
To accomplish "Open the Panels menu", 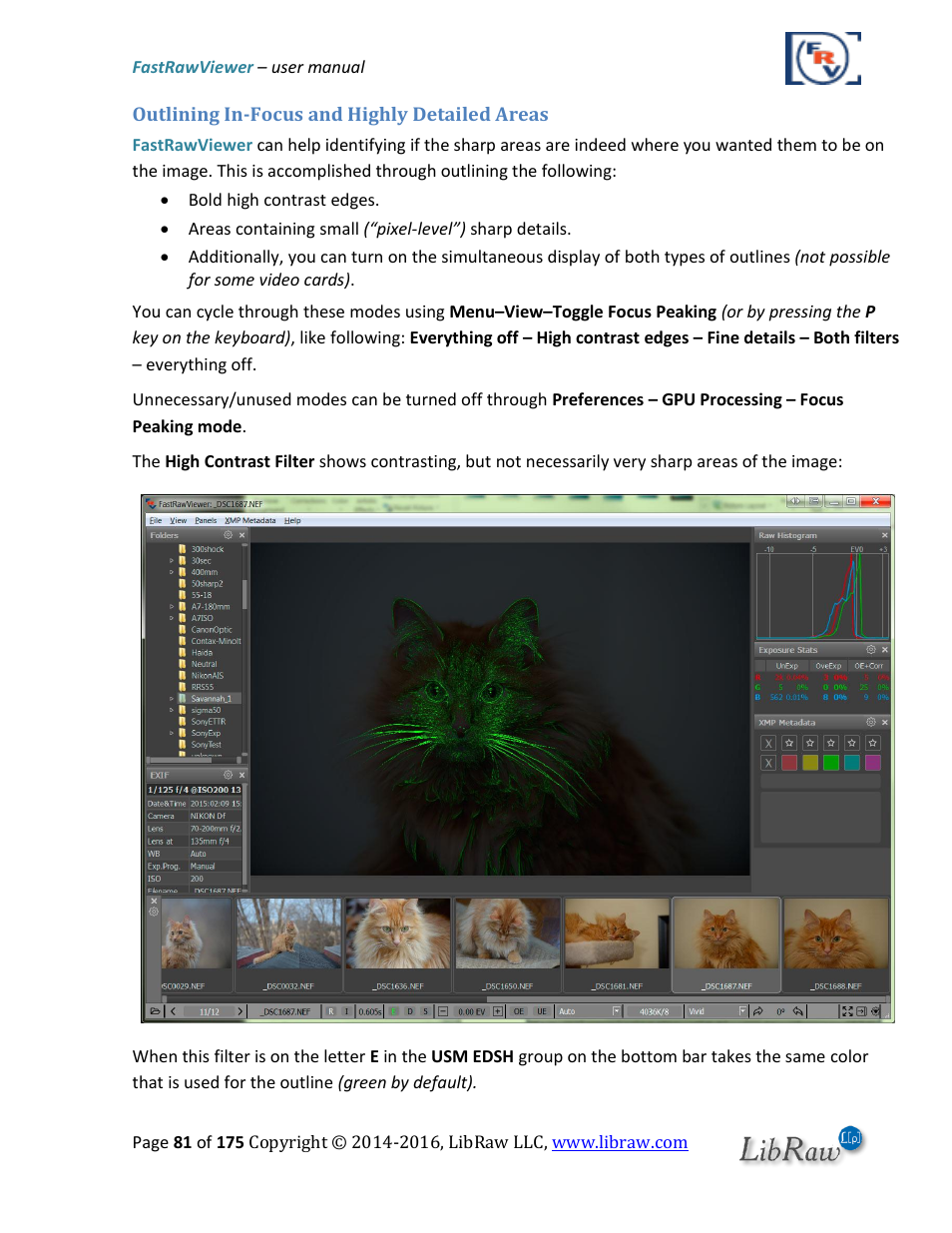I will (206, 520).
